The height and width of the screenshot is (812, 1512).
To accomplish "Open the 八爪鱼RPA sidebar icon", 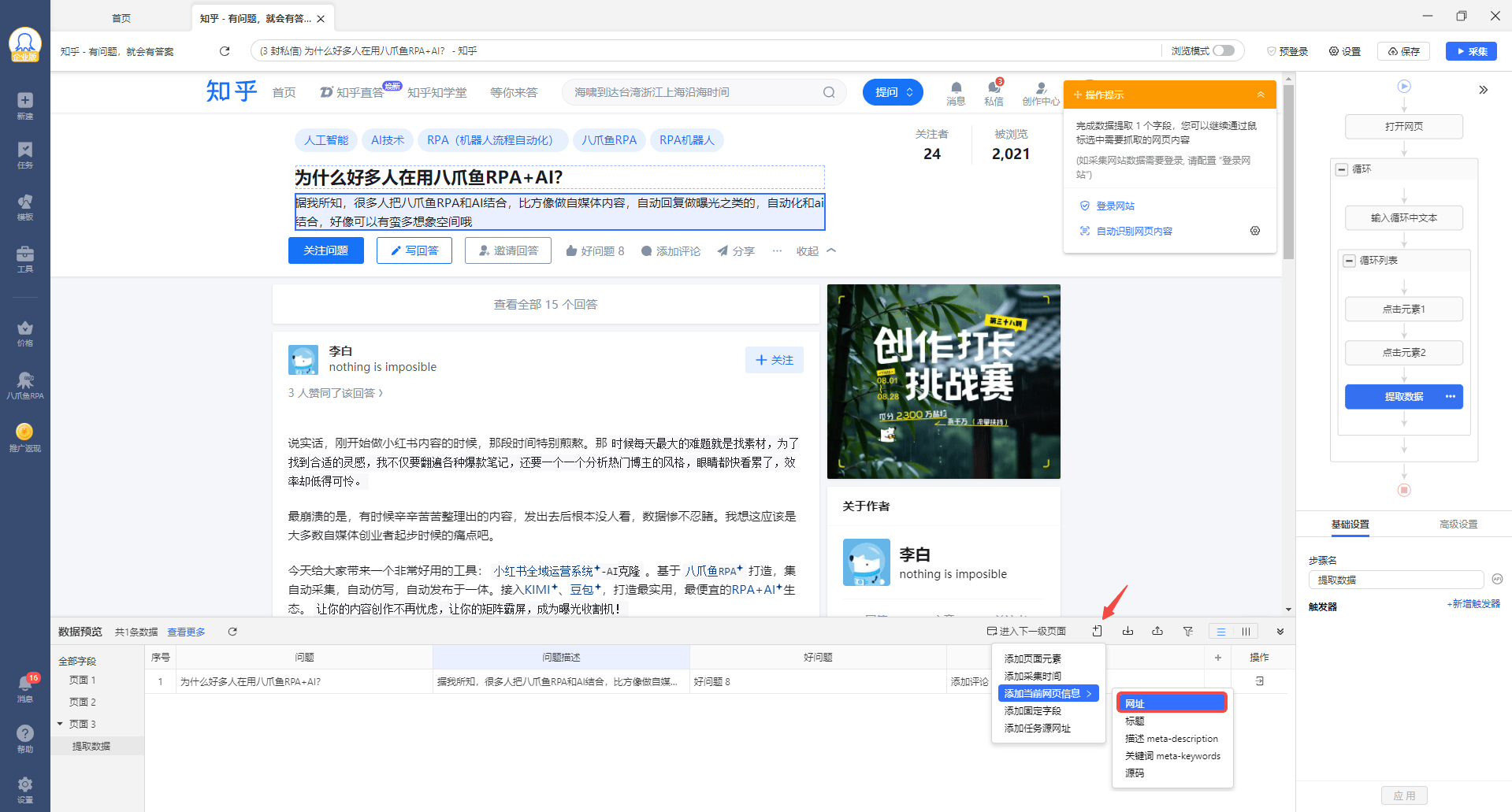I will point(25,385).
